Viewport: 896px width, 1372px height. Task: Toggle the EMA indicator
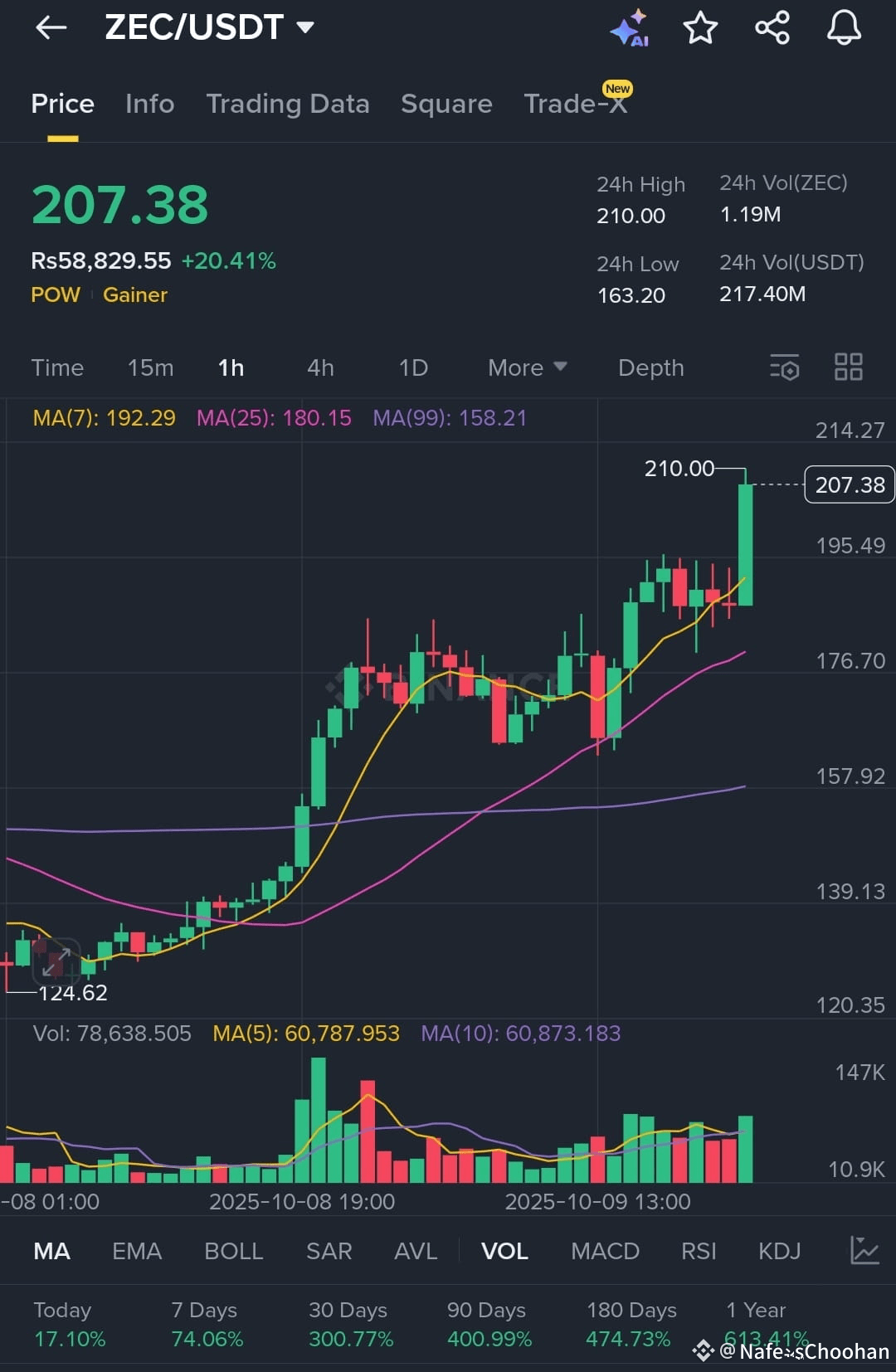tap(137, 1251)
